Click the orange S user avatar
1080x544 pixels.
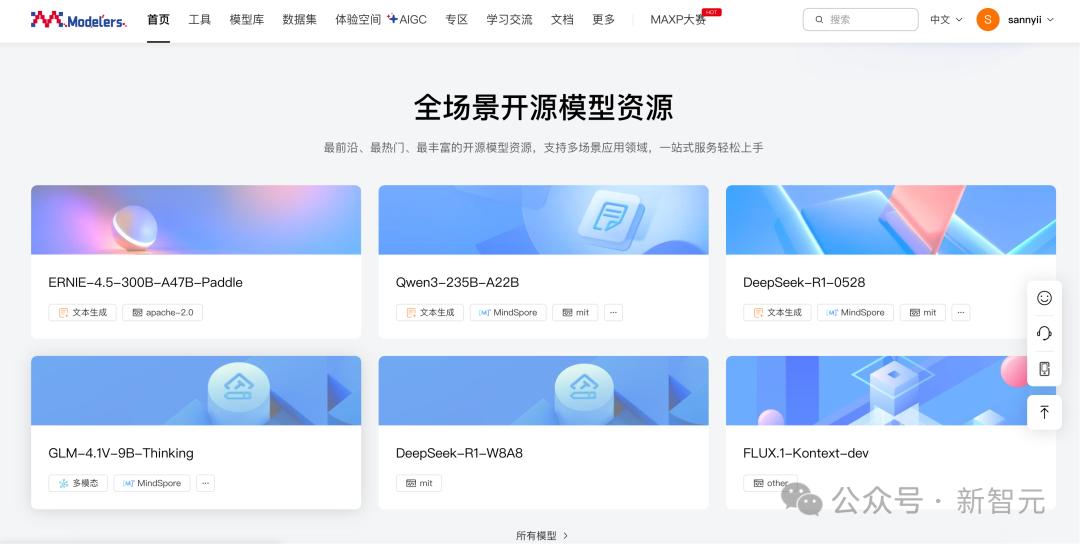tap(988, 20)
